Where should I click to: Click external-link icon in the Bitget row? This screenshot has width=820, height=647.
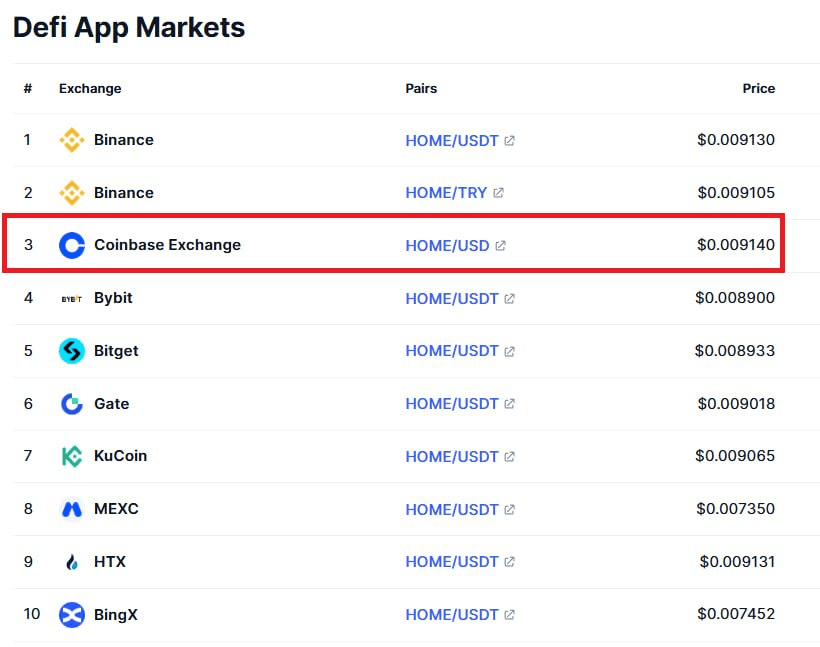tap(509, 351)
